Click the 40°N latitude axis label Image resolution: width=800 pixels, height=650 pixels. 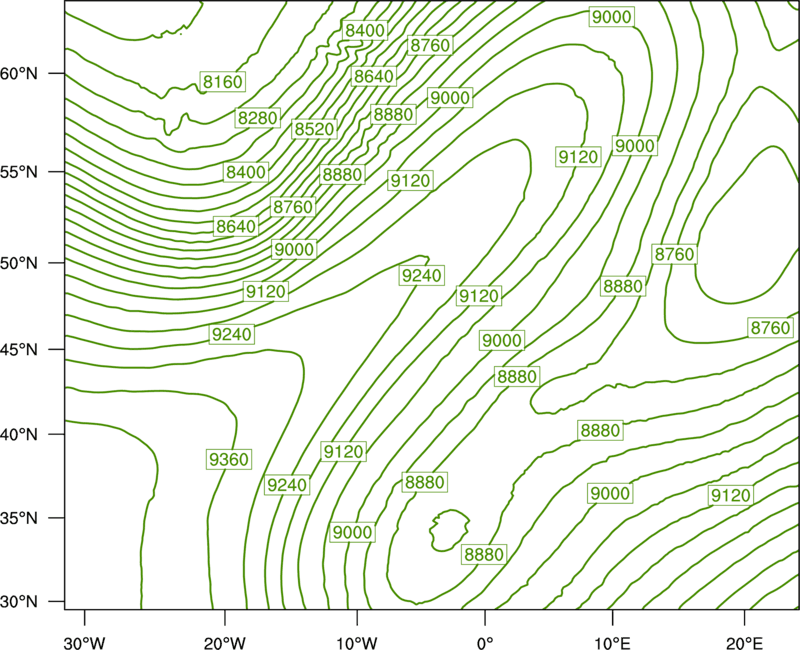[x=19, y=435]
